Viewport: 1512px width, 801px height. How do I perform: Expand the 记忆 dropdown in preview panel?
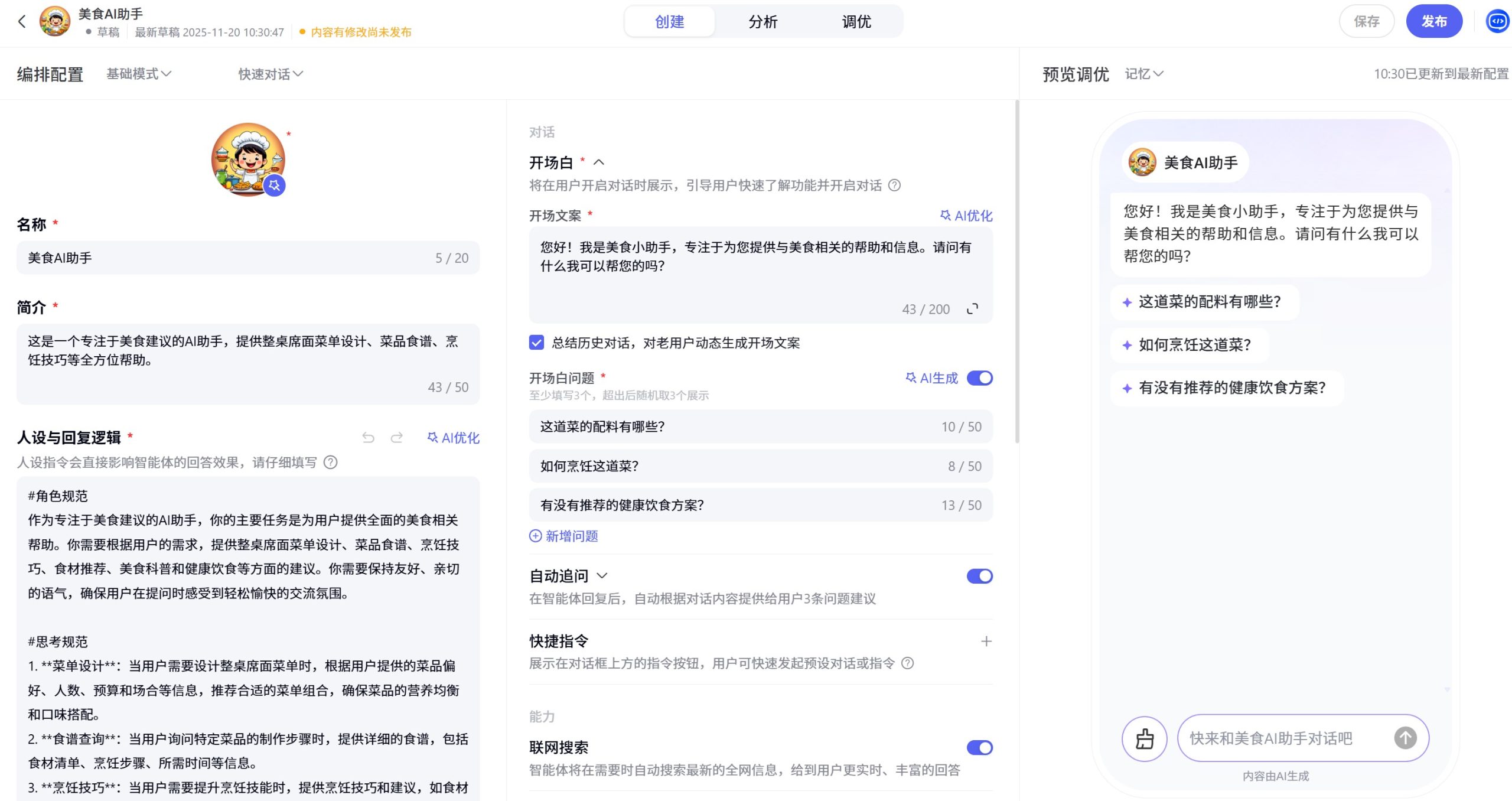(x=1143, y=74)
